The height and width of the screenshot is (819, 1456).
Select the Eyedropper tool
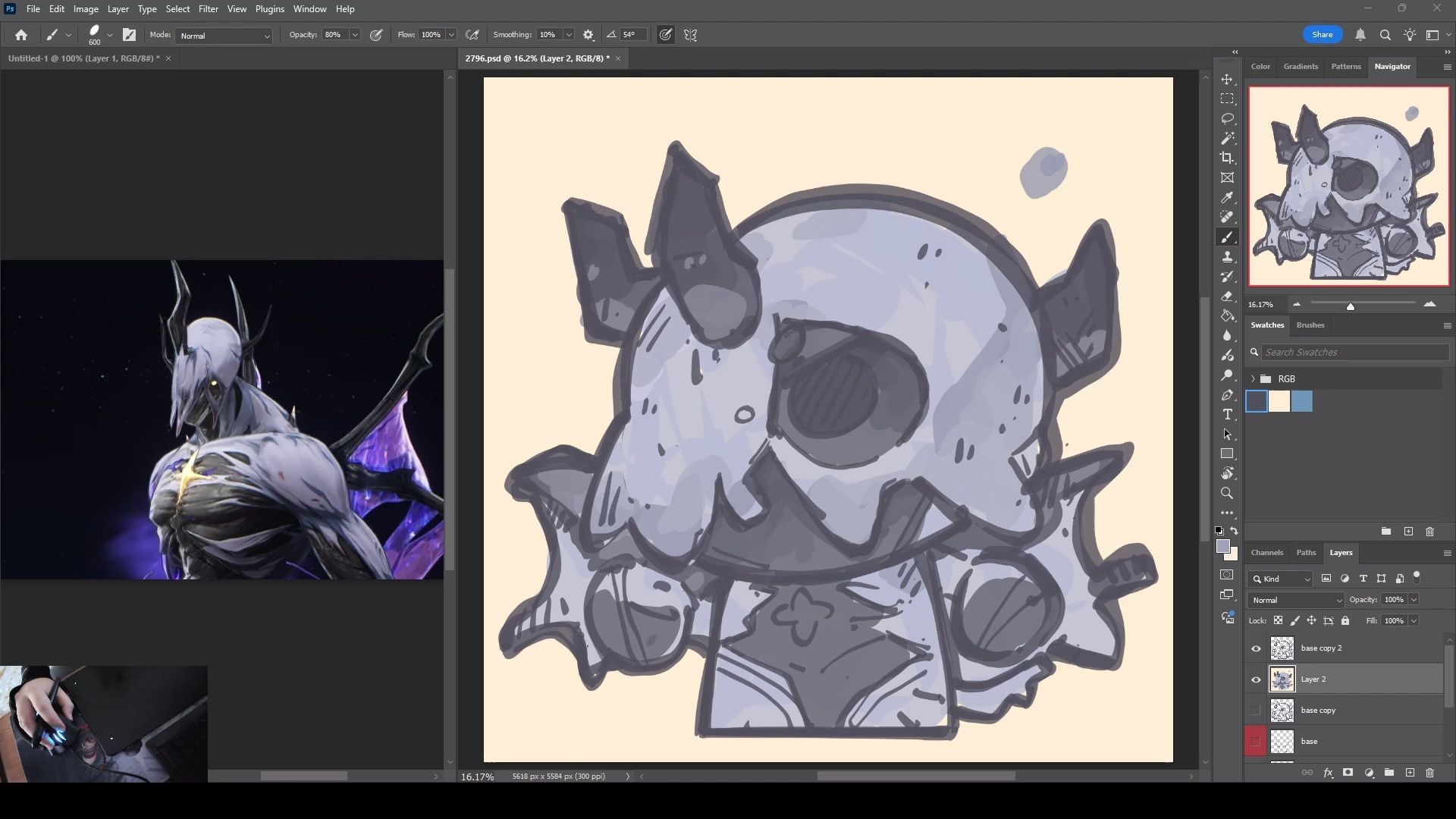(x=1227, y=198)
